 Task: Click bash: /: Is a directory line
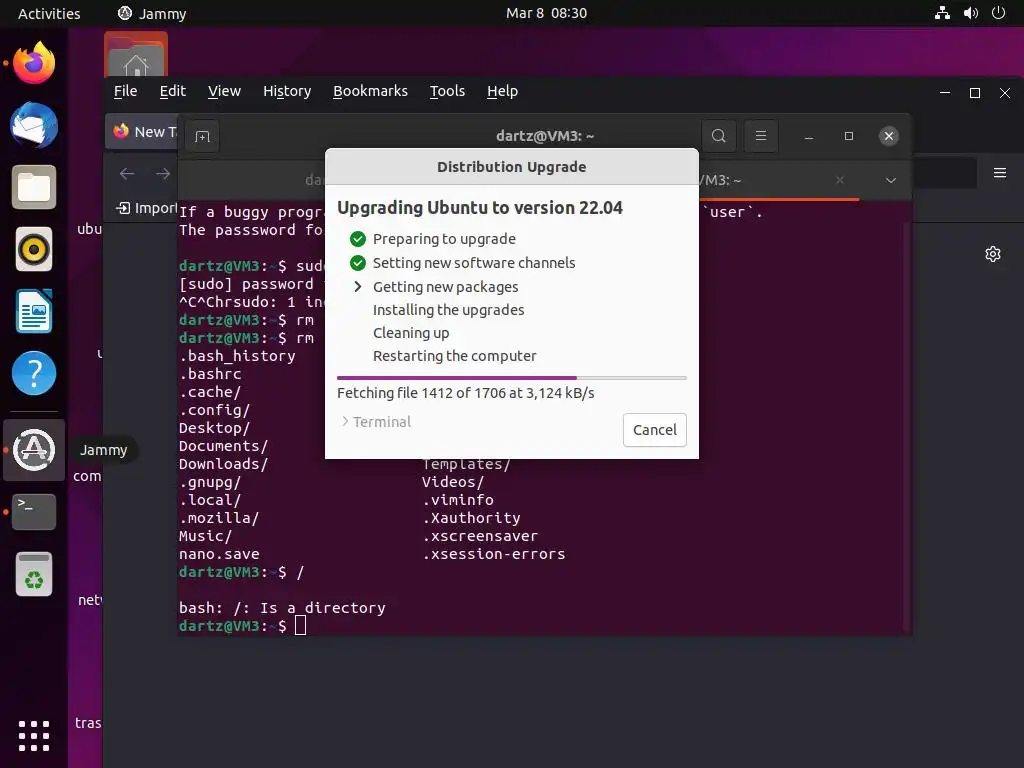point(282,608)
